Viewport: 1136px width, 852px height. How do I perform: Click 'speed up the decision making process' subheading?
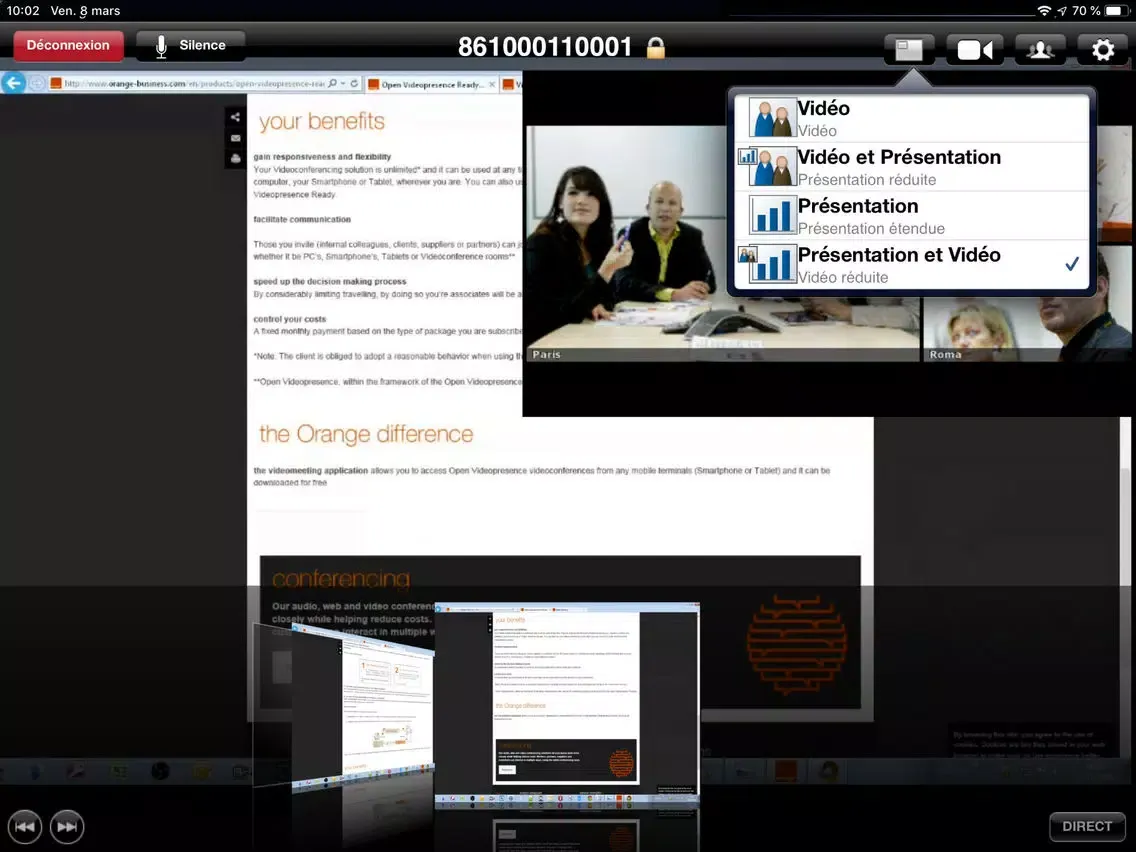click(330, 282)
